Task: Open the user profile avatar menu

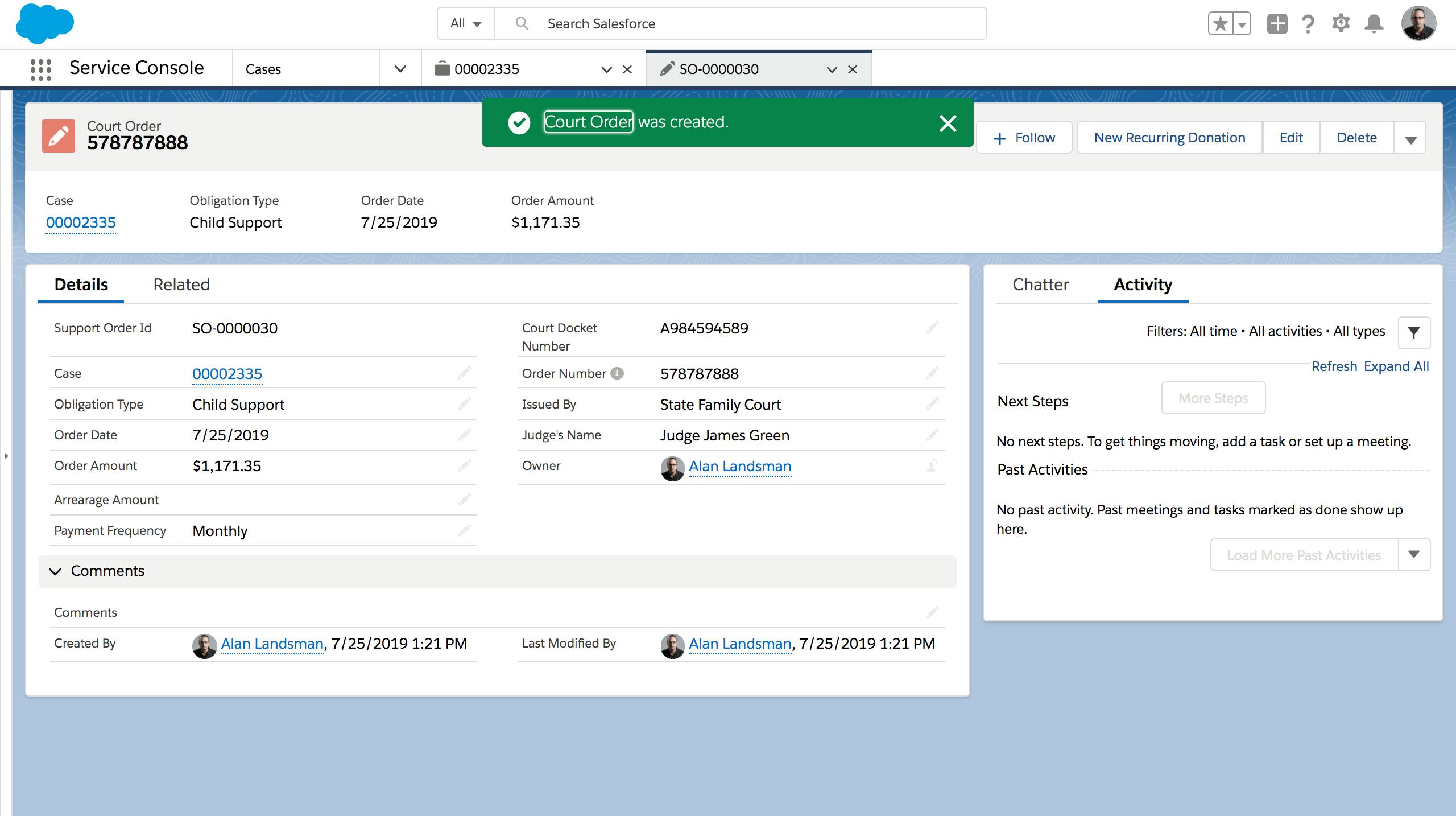Action: click(x=1418, y=24)
